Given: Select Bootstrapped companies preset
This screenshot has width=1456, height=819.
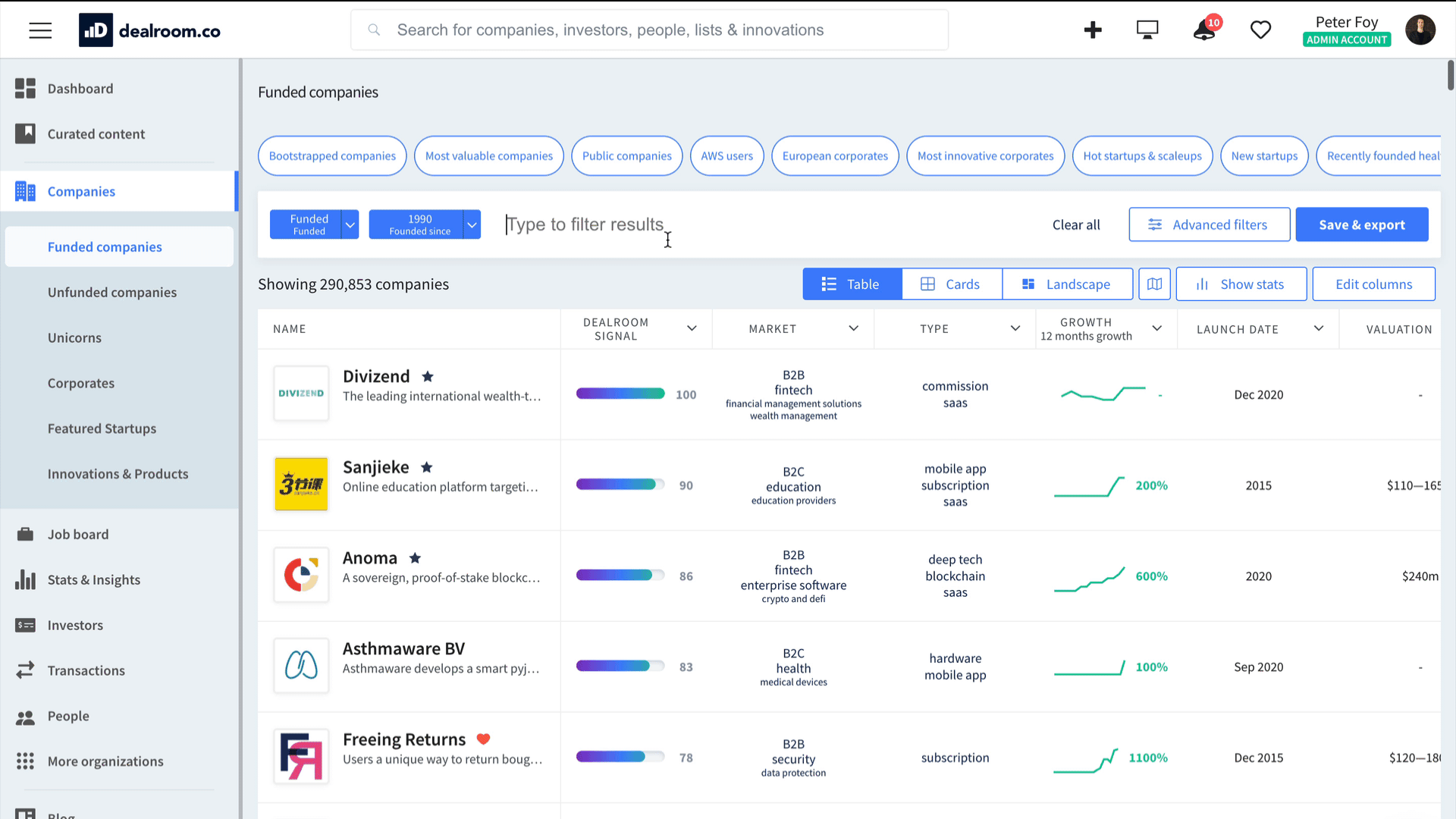Looking at the screenshot, I should 332,155.
